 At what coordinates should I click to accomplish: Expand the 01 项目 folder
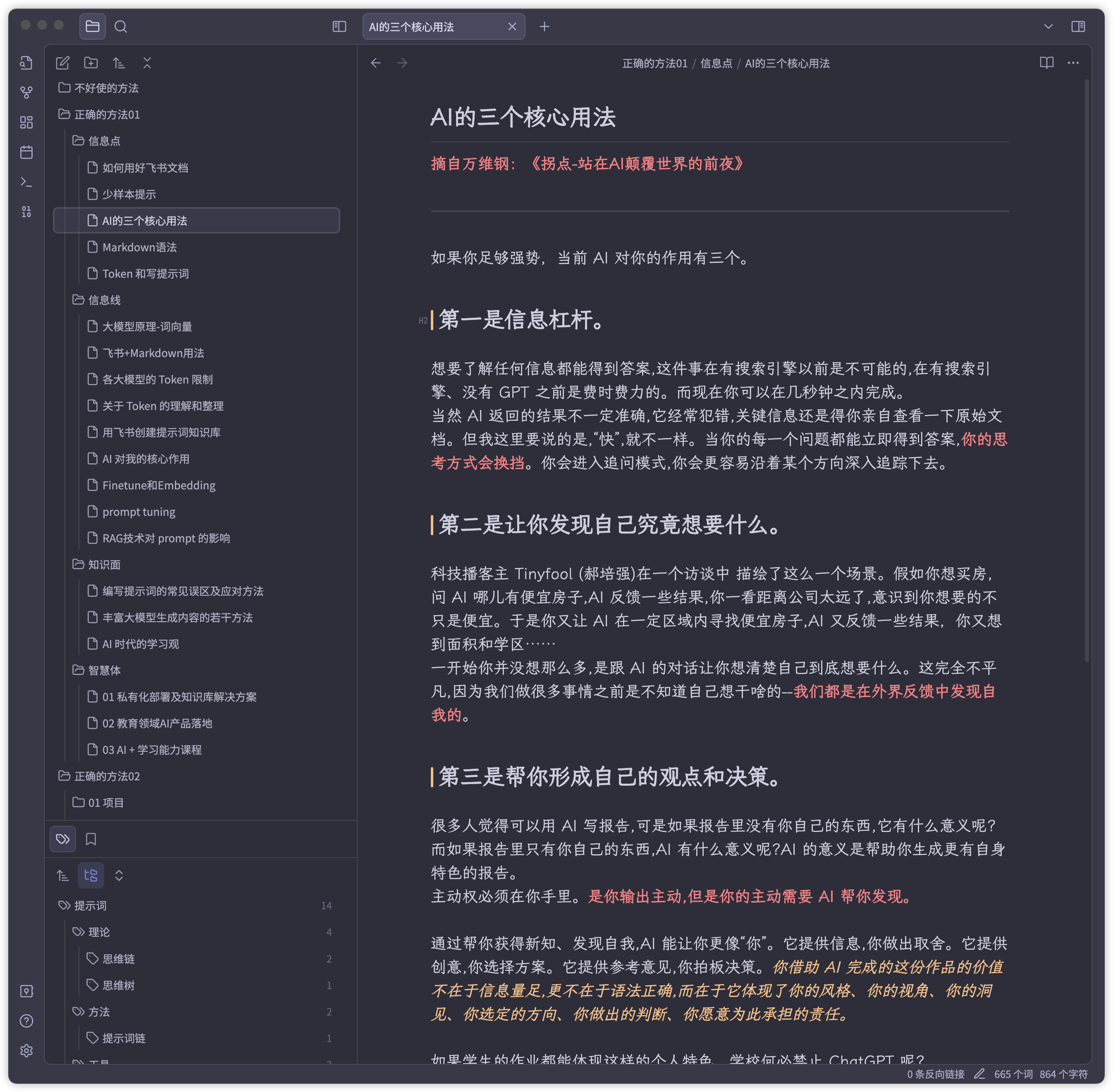(x=196, y=802)
